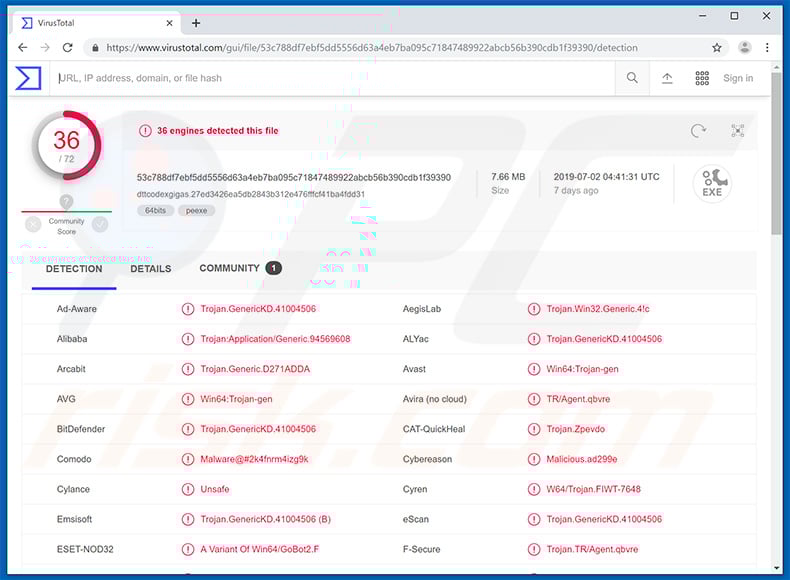Click the Alibaba alert icon
Screen dimensions: 790x580
pyautogui.click(x=187, y=339)
